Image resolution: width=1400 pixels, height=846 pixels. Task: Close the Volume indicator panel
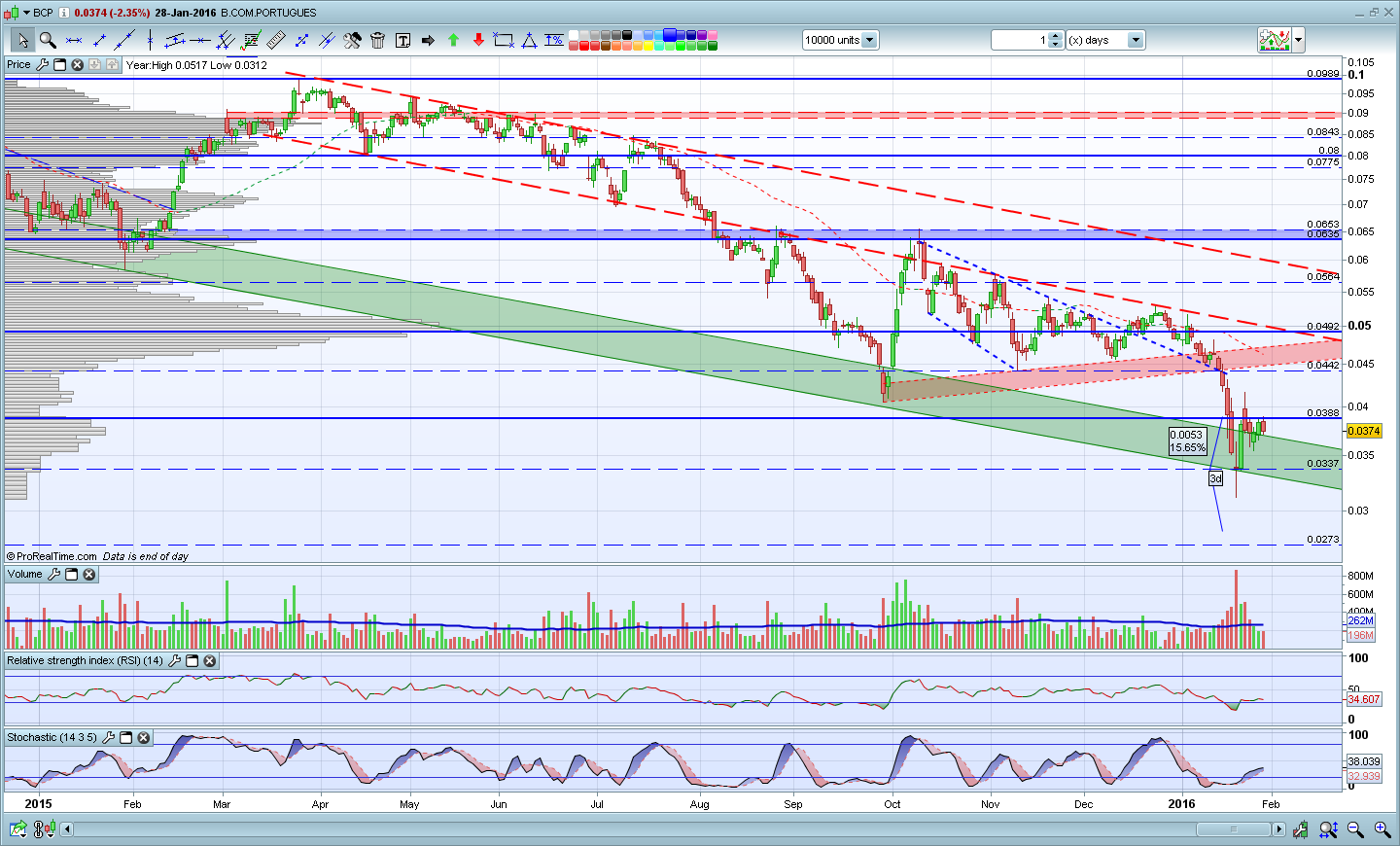tap(89, 575)
